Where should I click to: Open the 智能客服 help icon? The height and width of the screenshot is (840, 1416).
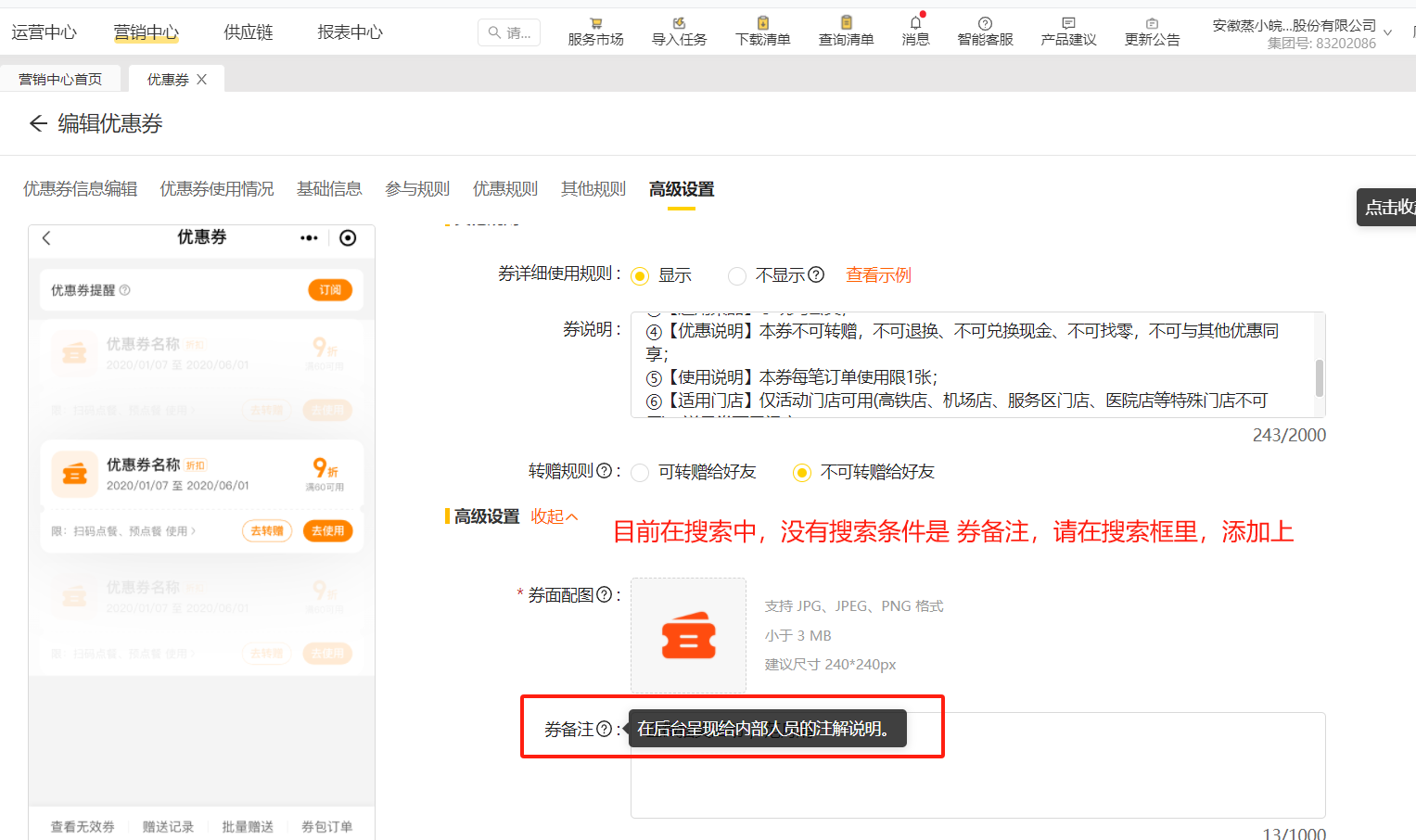pyautogui.click(x=985, y=23)
